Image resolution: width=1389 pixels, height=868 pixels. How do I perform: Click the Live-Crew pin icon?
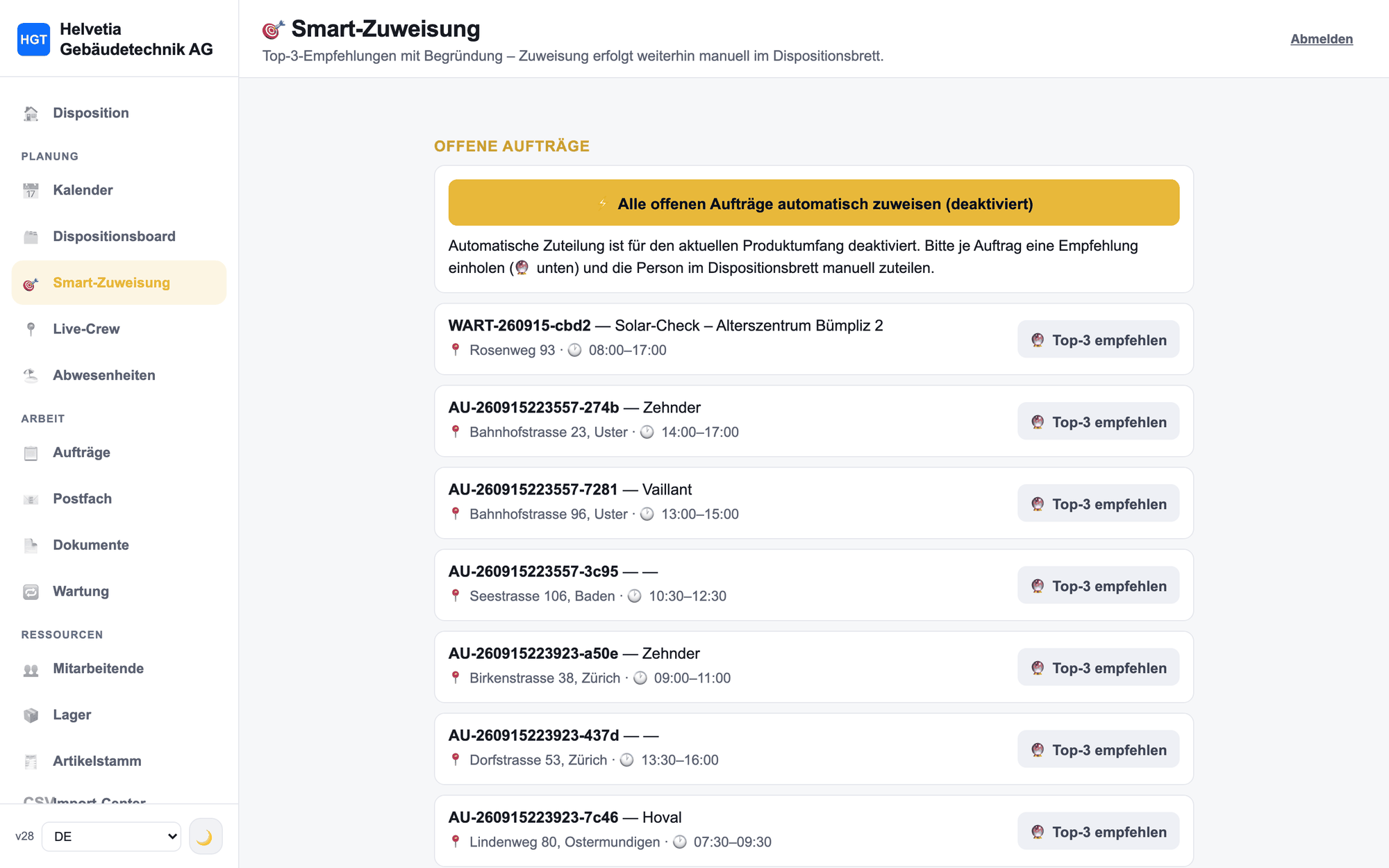click(x=31, y=329)
